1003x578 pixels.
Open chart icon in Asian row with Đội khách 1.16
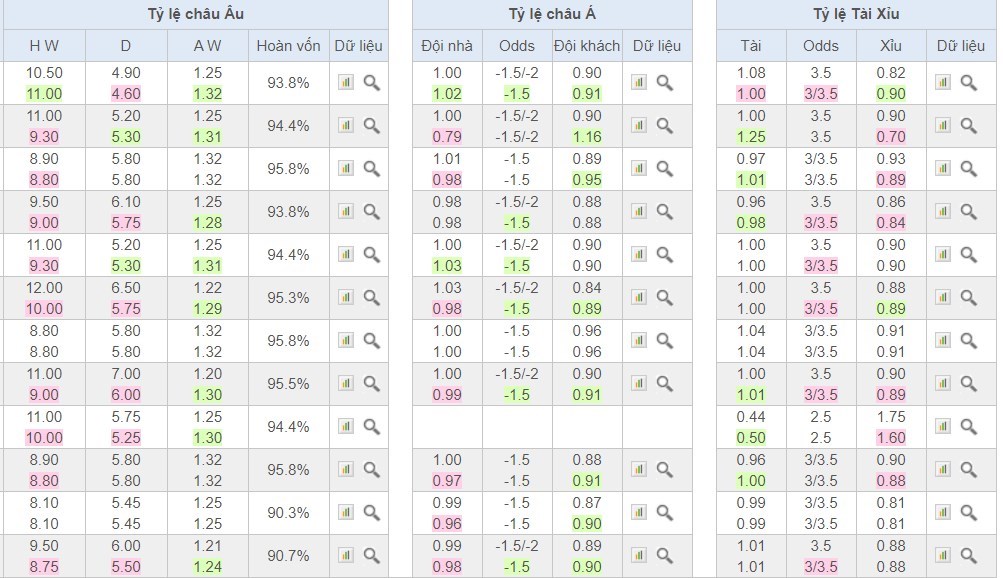coord(638,126)
